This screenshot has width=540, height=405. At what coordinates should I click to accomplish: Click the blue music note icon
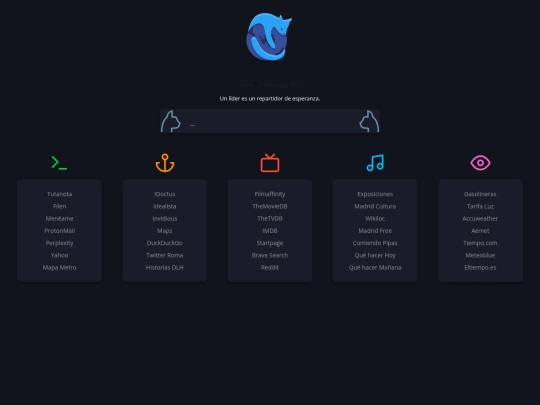[375, 163]
